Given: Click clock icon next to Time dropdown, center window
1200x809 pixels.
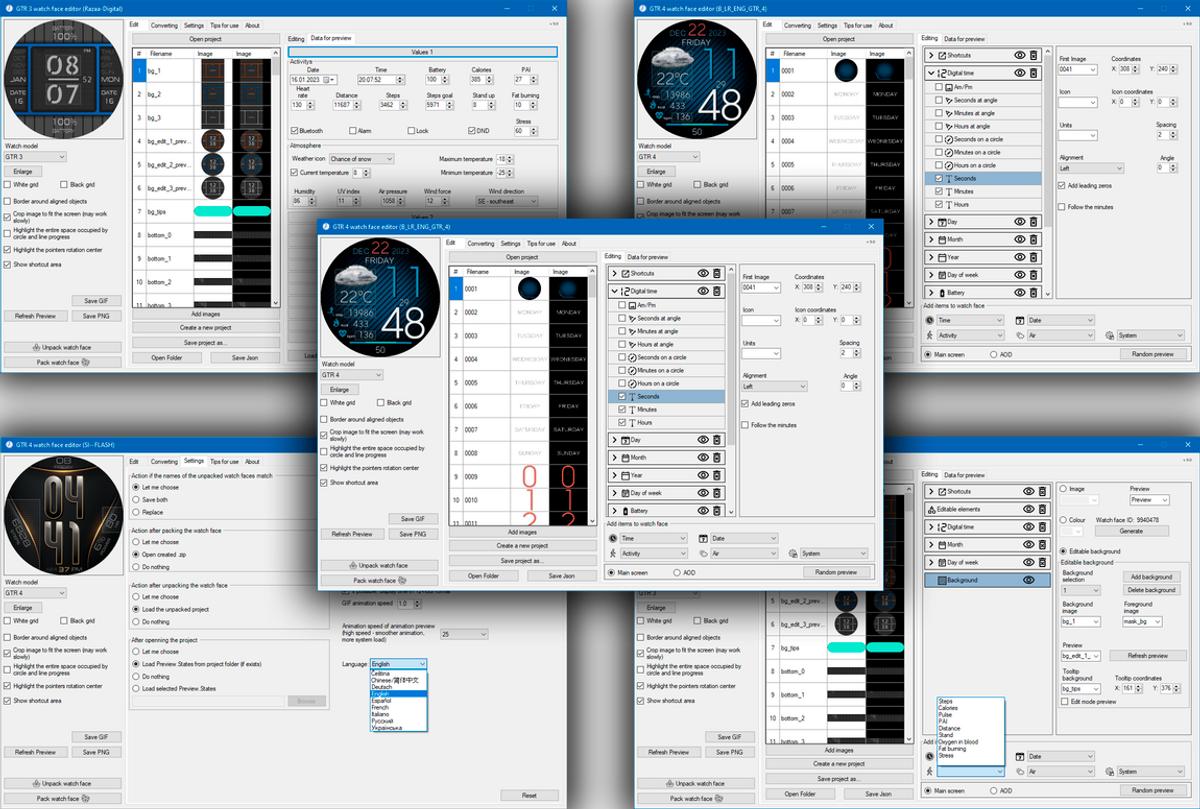Looking at the screenshot, I should click(612, 538).
